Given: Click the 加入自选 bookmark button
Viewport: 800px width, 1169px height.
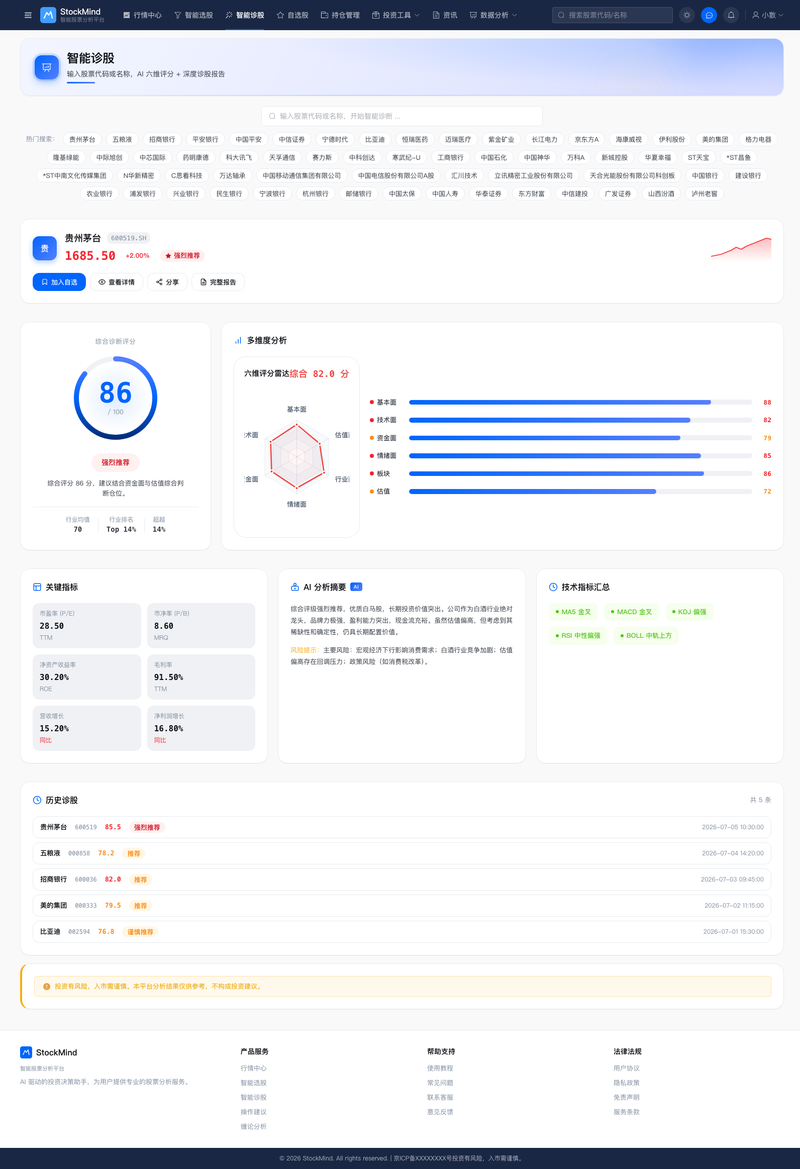Looking at the screenshot, I should pyautogui.click(x=59, y=282).
